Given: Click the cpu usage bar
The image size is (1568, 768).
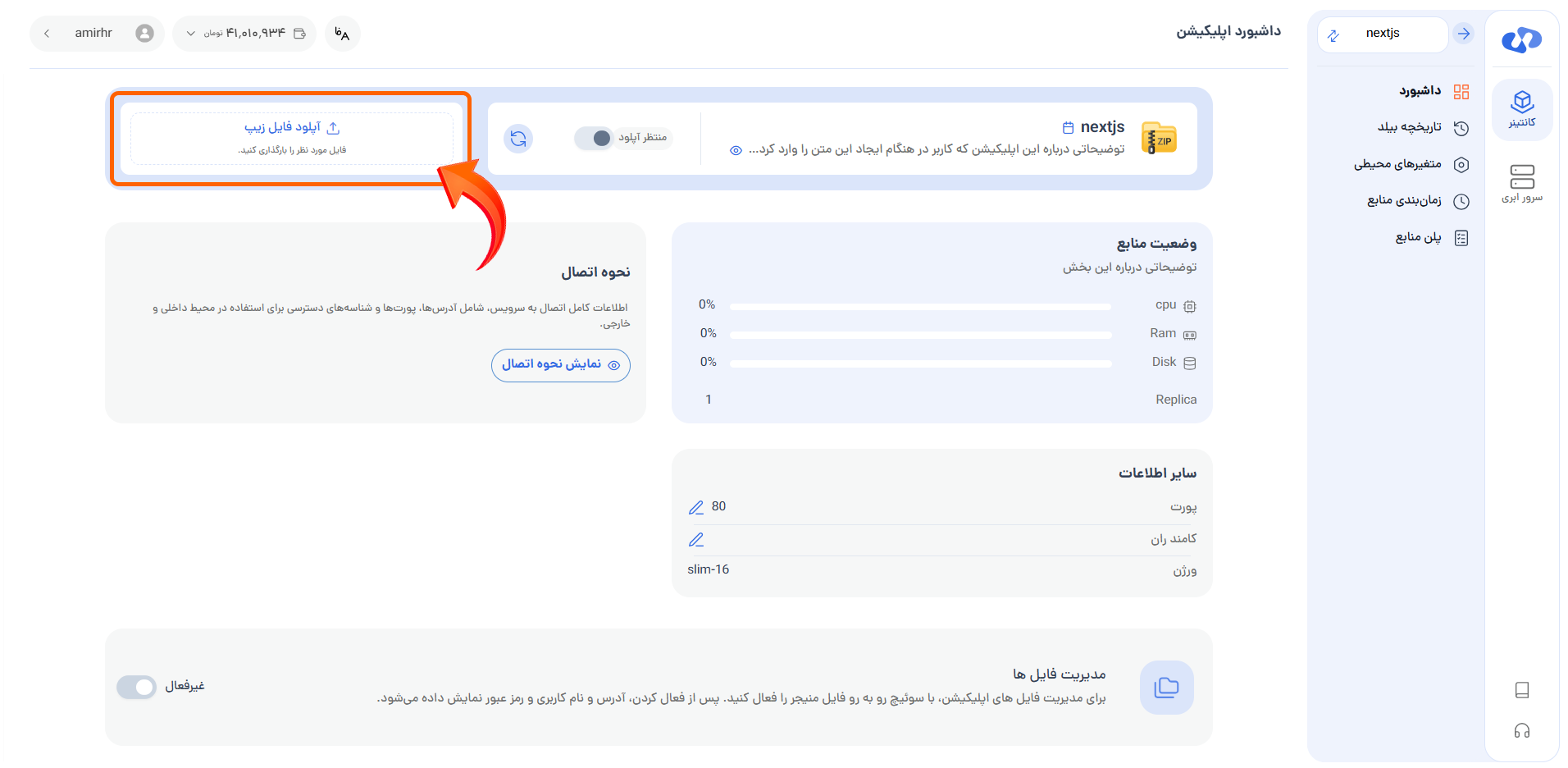Looking at the screenshot, I should pyautogui.click(x=920, y=307).
